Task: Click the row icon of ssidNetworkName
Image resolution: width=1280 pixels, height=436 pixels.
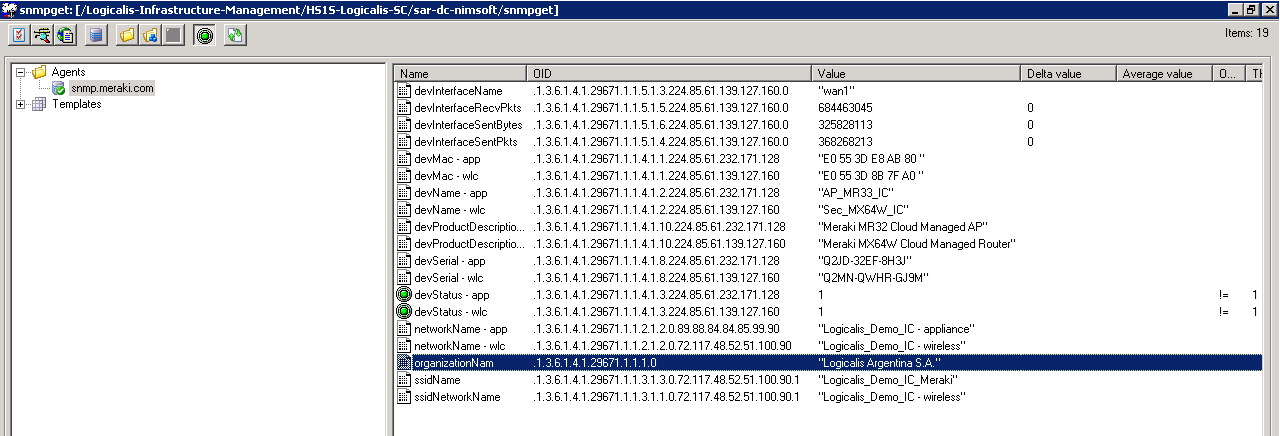Action: pos(404,397)
